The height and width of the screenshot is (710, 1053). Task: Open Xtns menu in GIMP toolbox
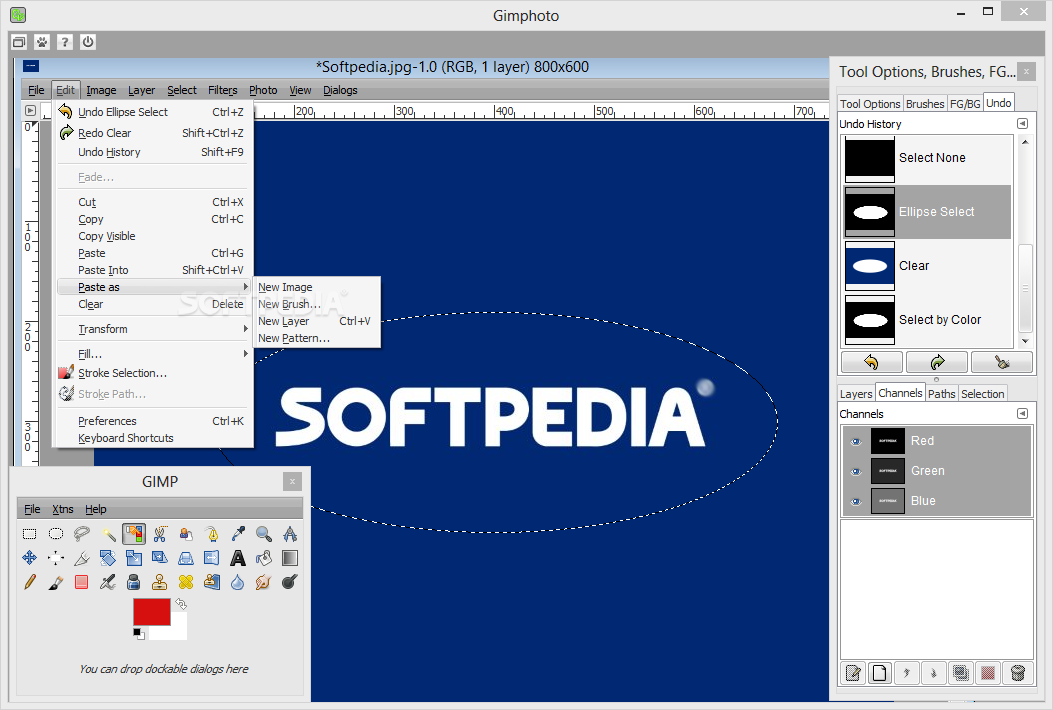click(x=62, y=509)
